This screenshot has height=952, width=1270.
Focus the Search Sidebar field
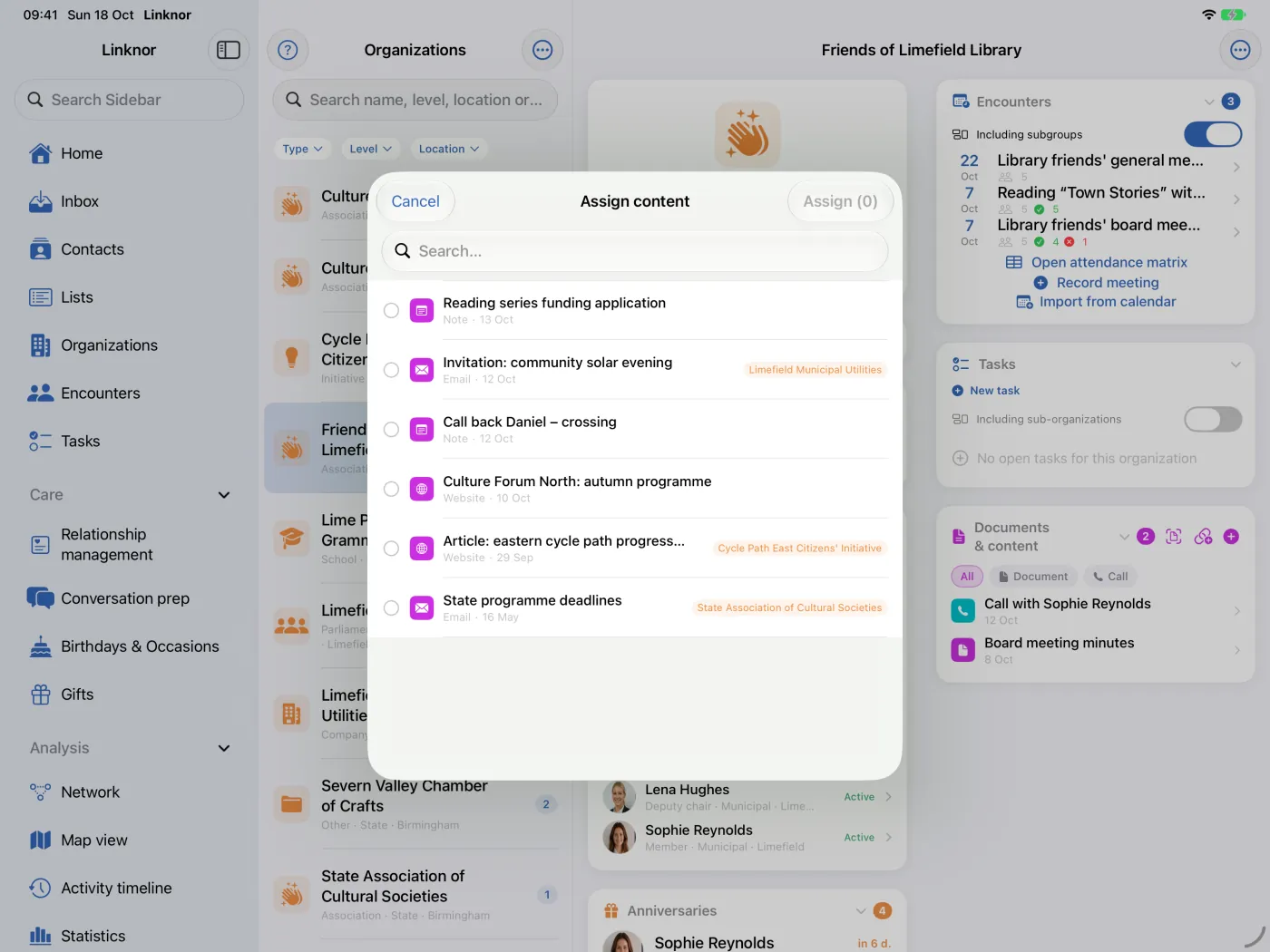pyautogui.click(x=129, y=100)
